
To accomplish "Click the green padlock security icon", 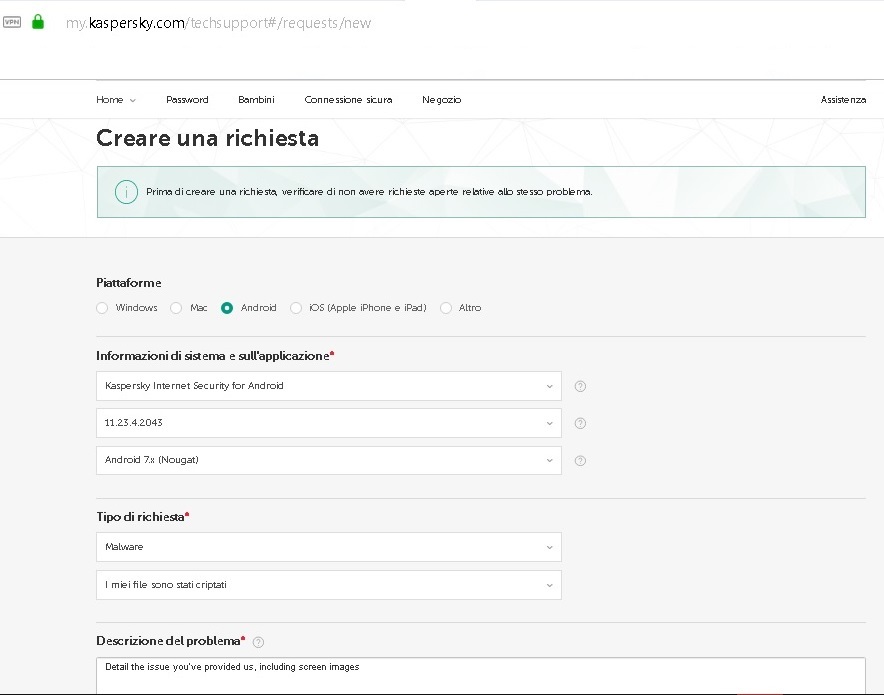I will click(38, 22).
